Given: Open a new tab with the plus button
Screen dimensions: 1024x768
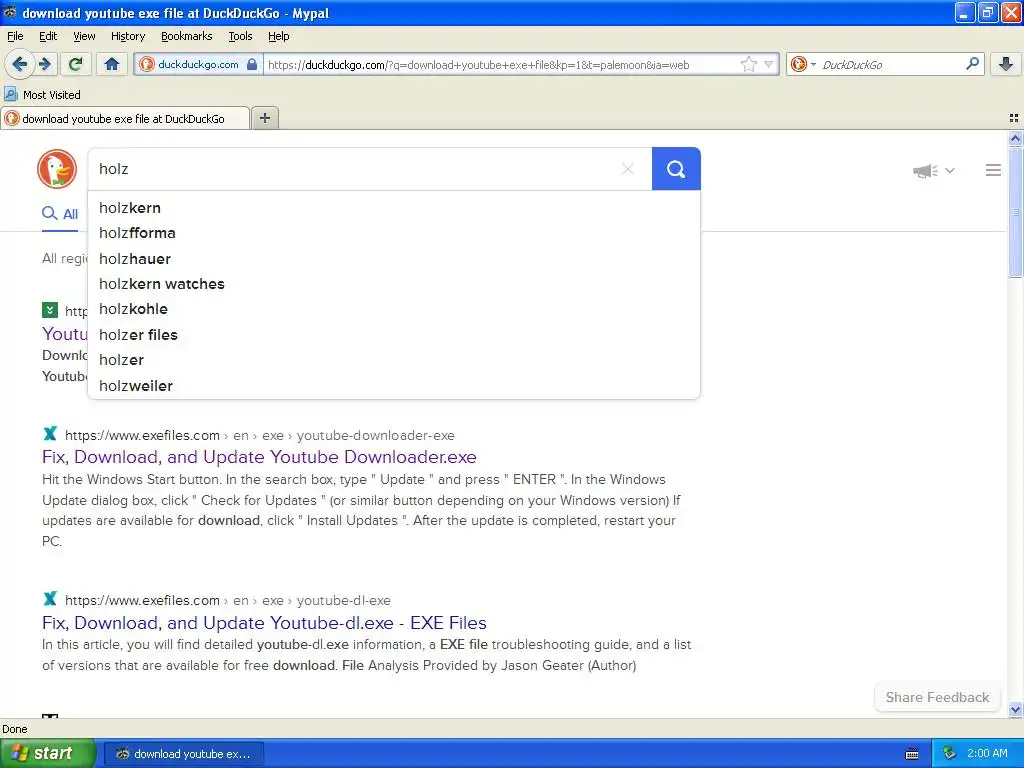Looking at the screenshot, I should click(264, 118).
